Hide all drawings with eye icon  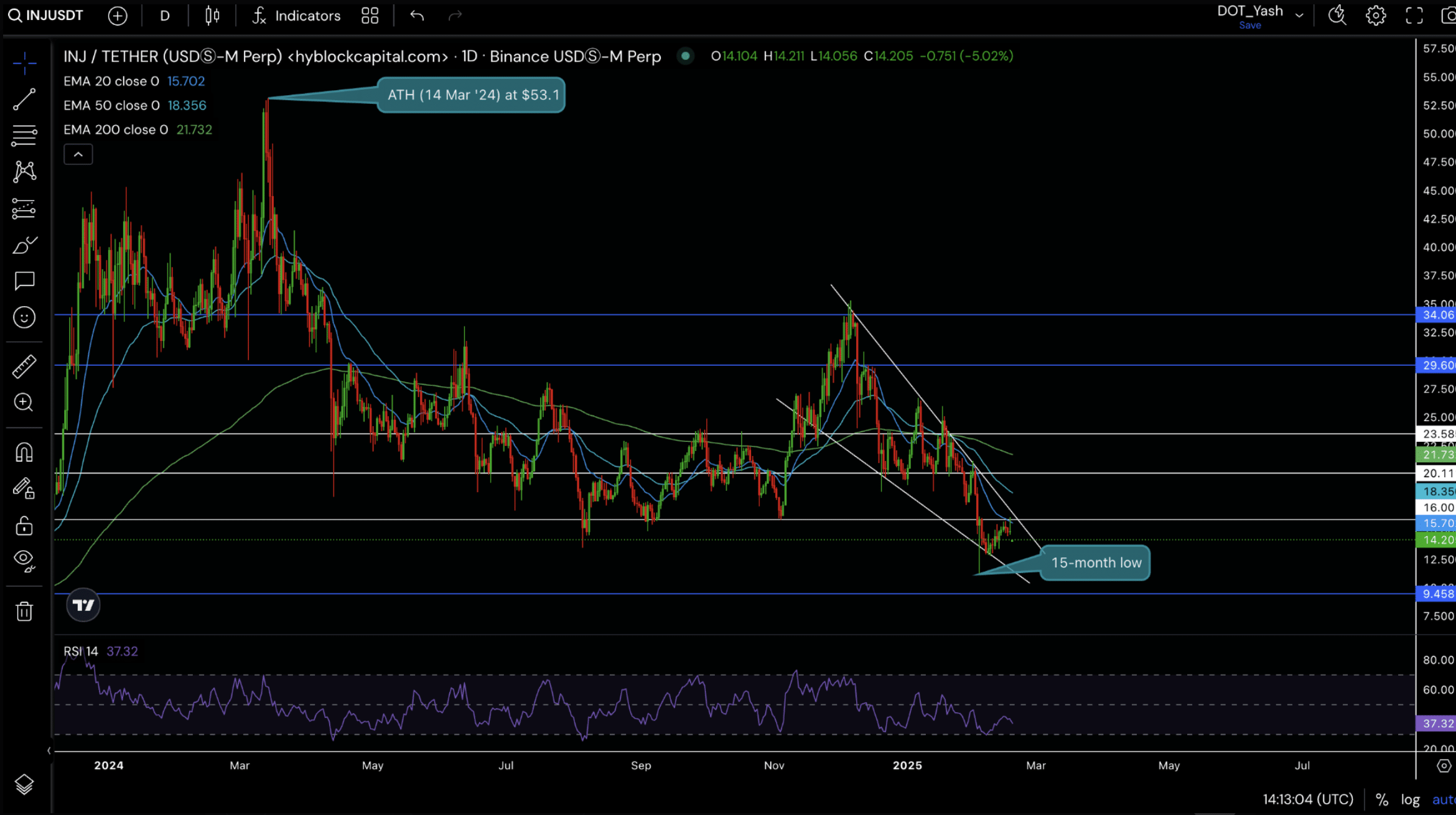24,560
